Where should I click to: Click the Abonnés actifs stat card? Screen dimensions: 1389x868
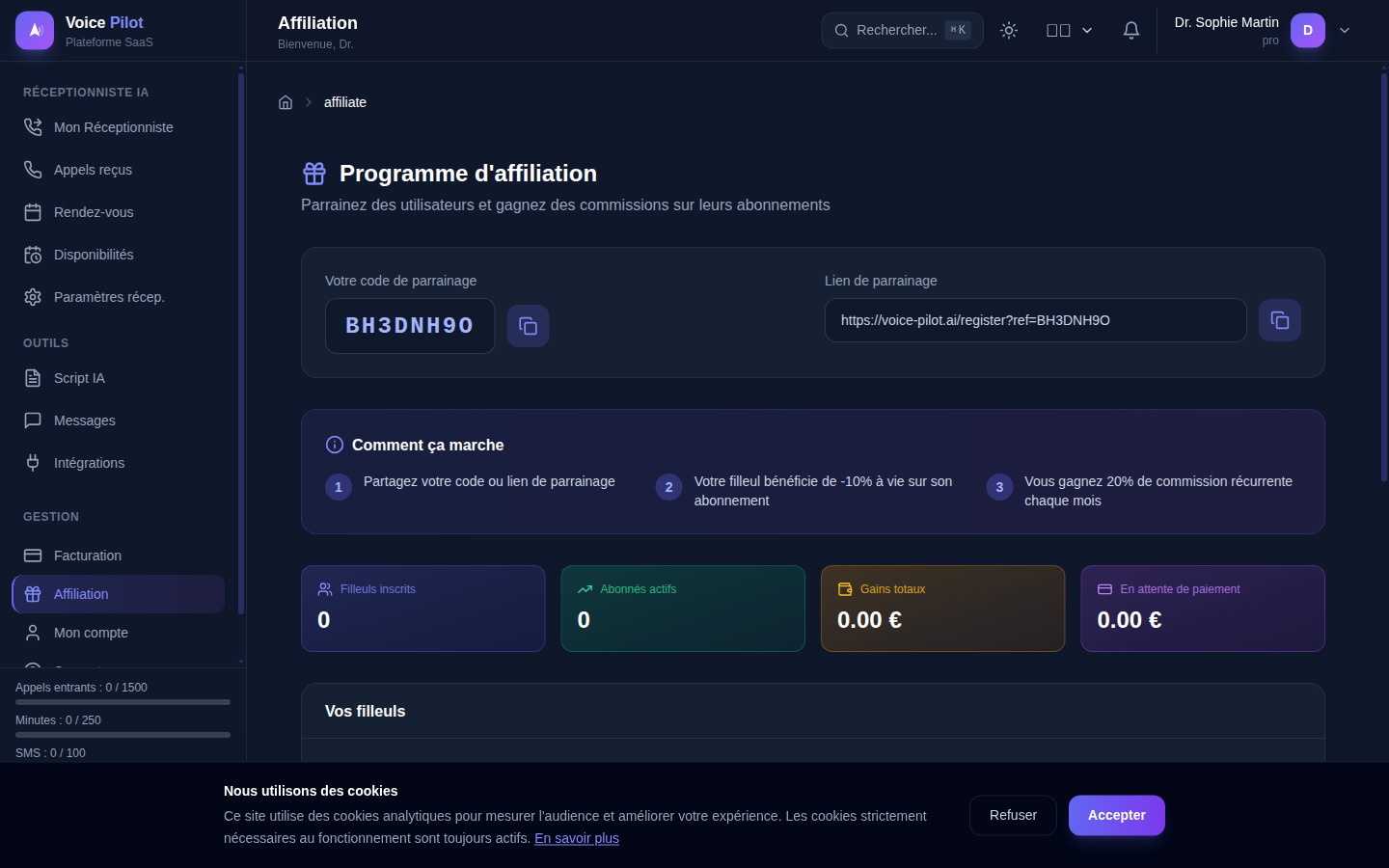click(x=683, y=609)
